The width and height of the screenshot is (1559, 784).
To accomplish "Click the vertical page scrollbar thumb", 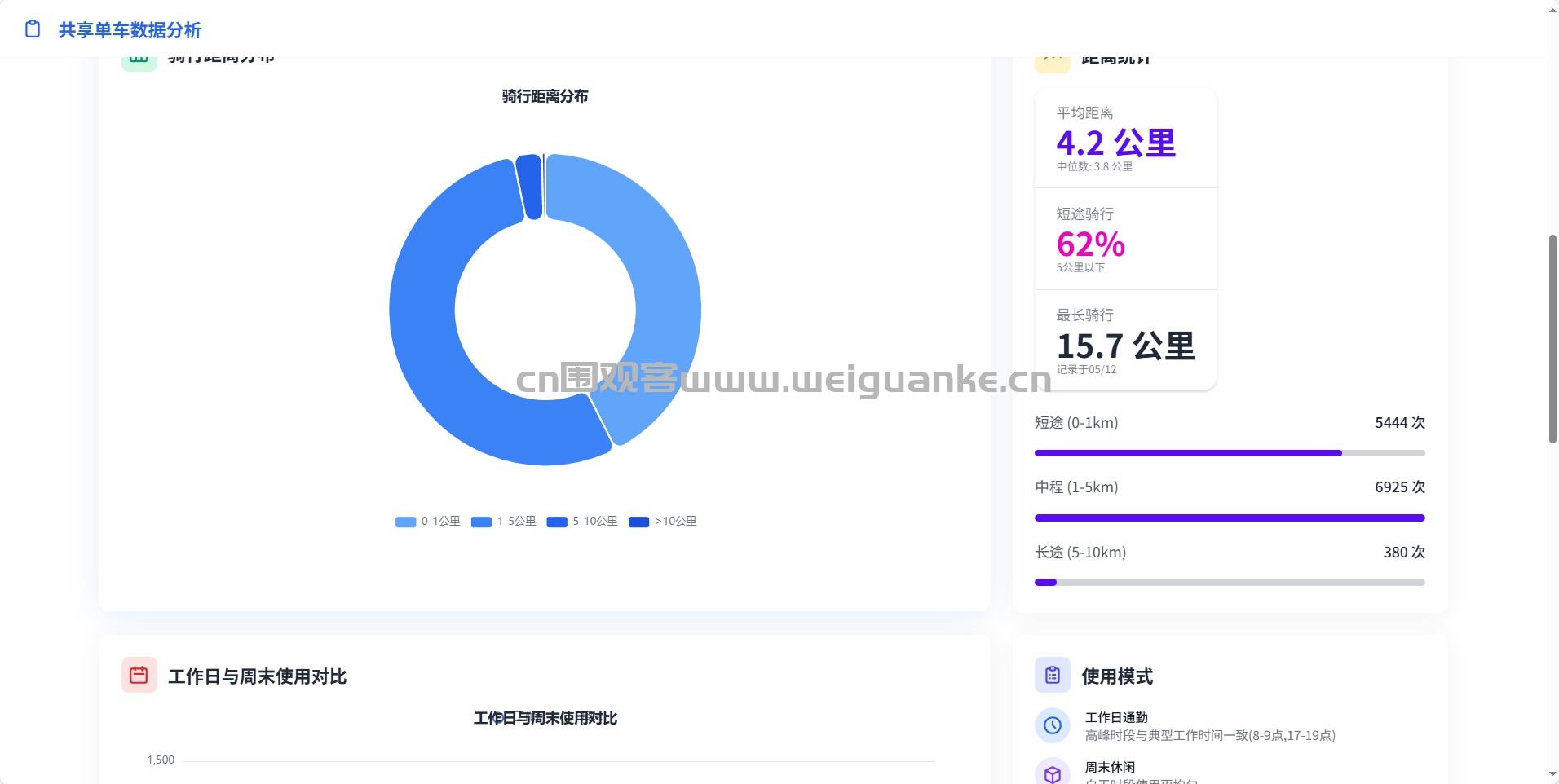I will point(1552,338).
